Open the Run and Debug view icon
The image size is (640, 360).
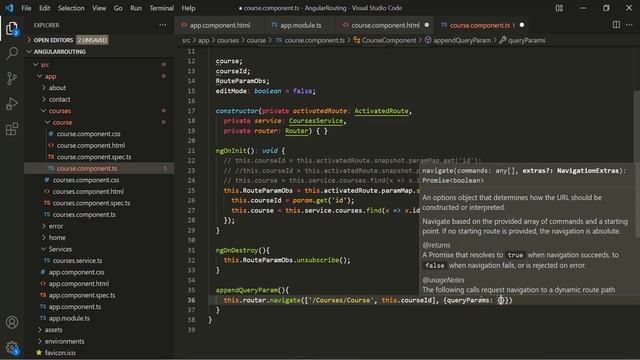[x=12, y=104]
